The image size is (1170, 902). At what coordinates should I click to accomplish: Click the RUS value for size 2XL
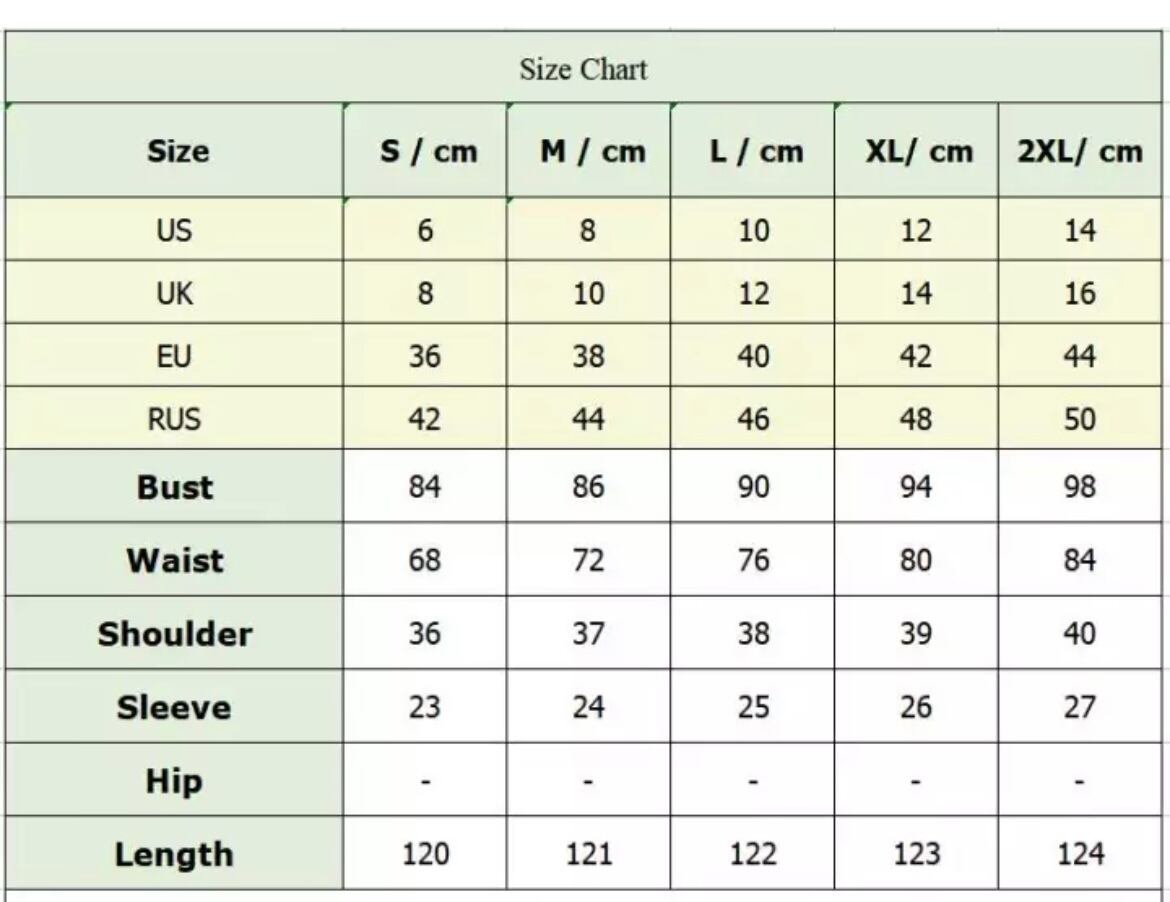1080,419
